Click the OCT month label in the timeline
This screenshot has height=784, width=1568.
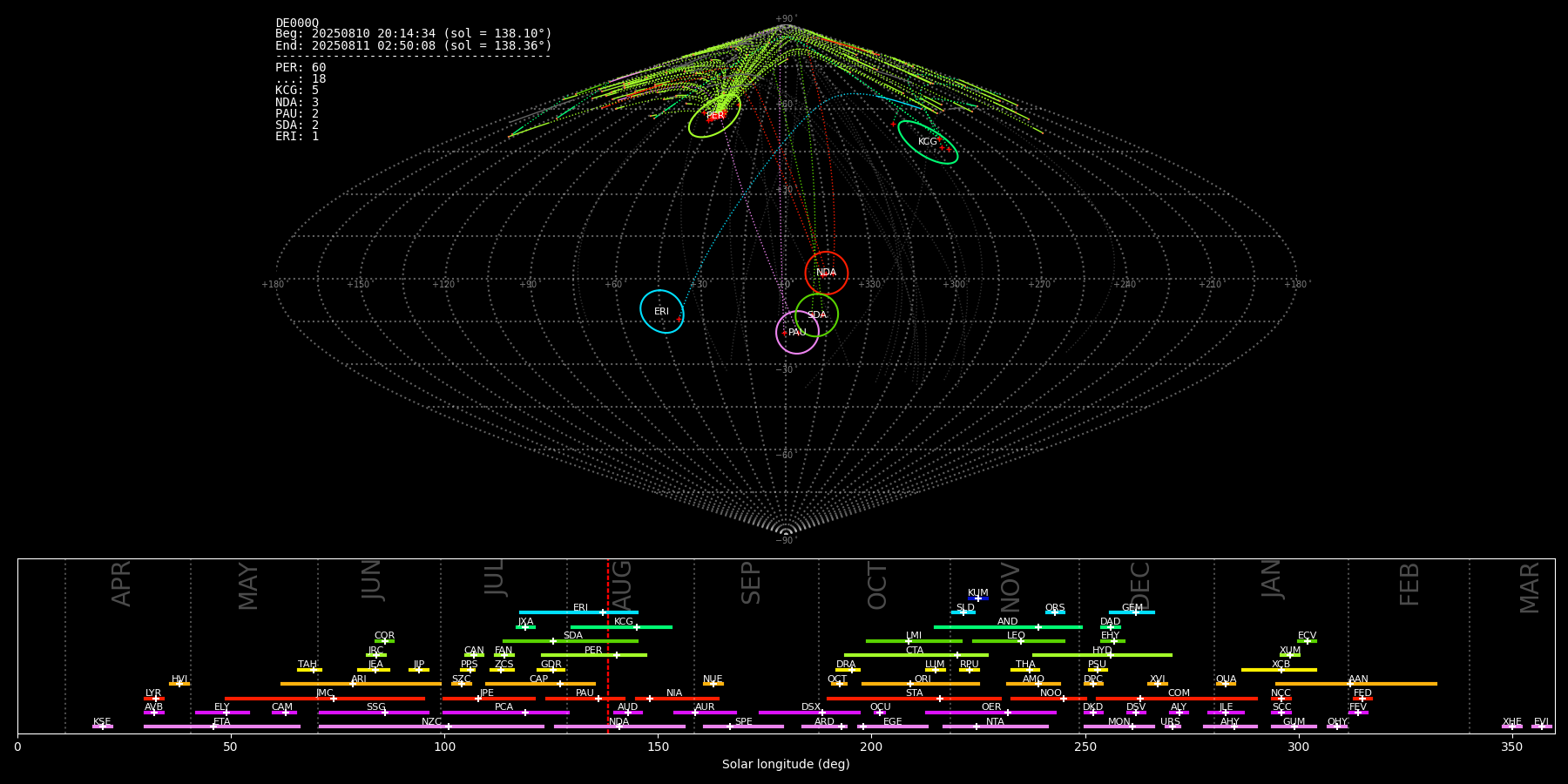(x=877, y=585)
